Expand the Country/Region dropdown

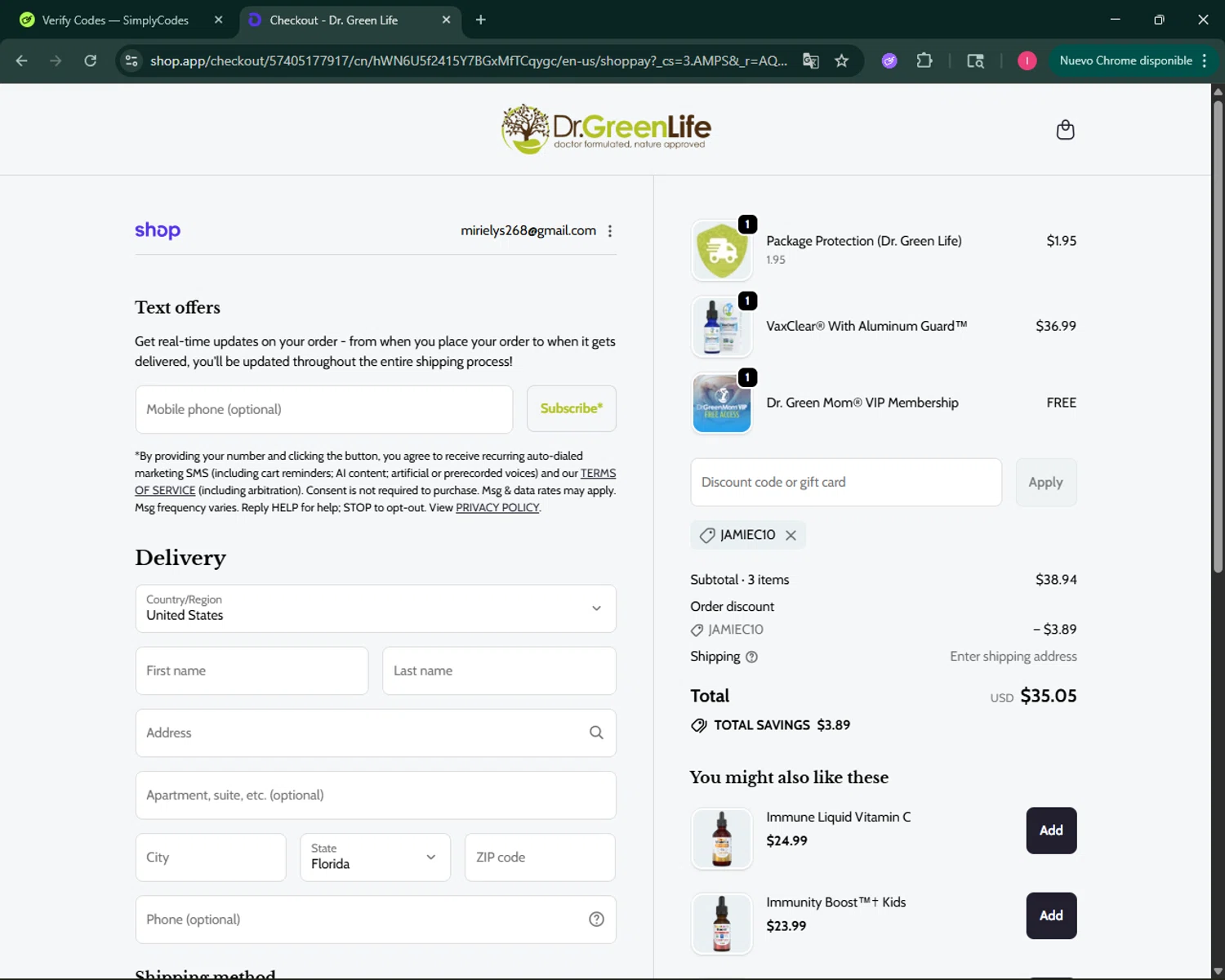(376, 608)
